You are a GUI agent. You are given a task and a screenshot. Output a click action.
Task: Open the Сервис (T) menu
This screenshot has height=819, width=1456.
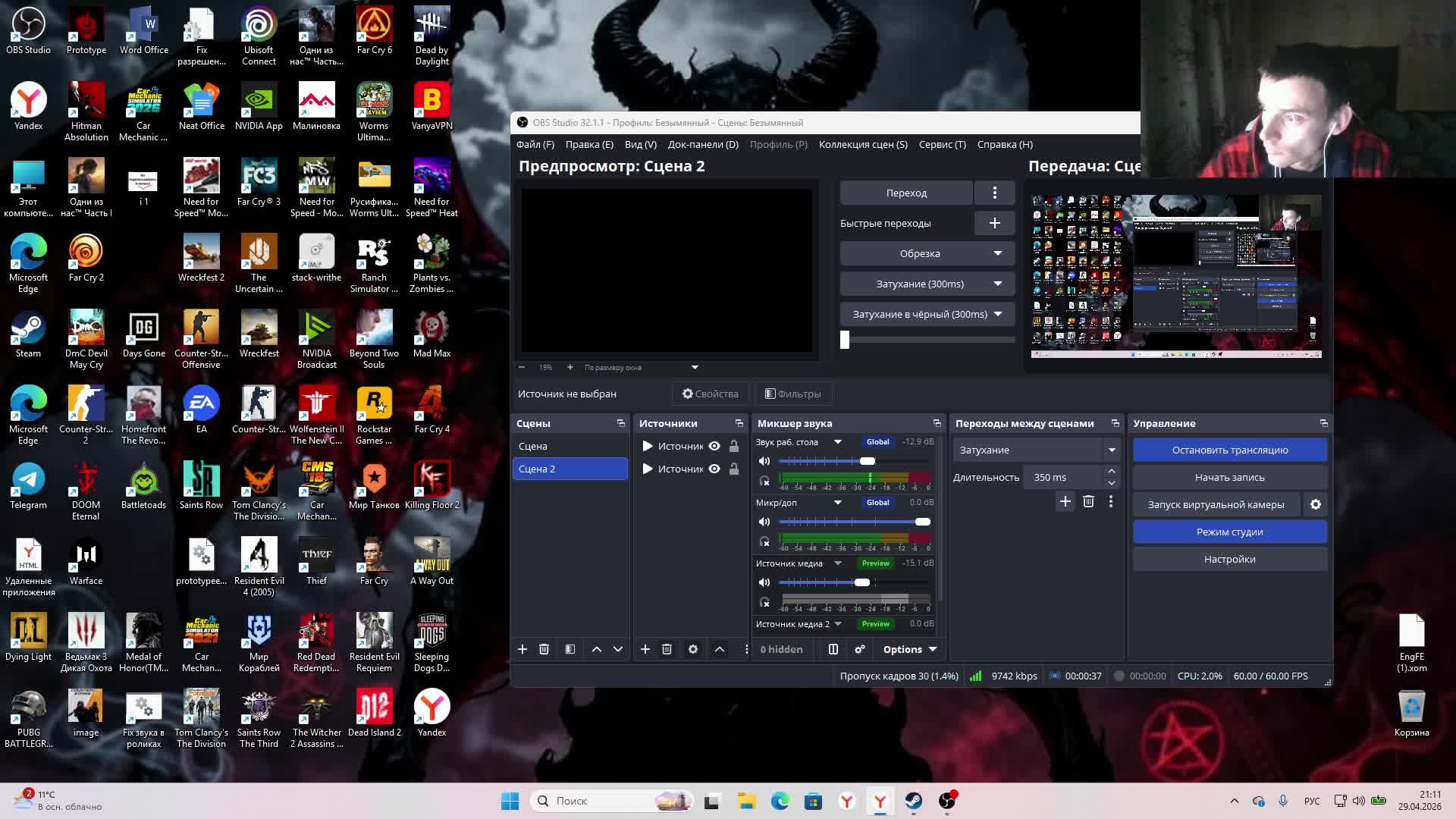click(942, 144)
